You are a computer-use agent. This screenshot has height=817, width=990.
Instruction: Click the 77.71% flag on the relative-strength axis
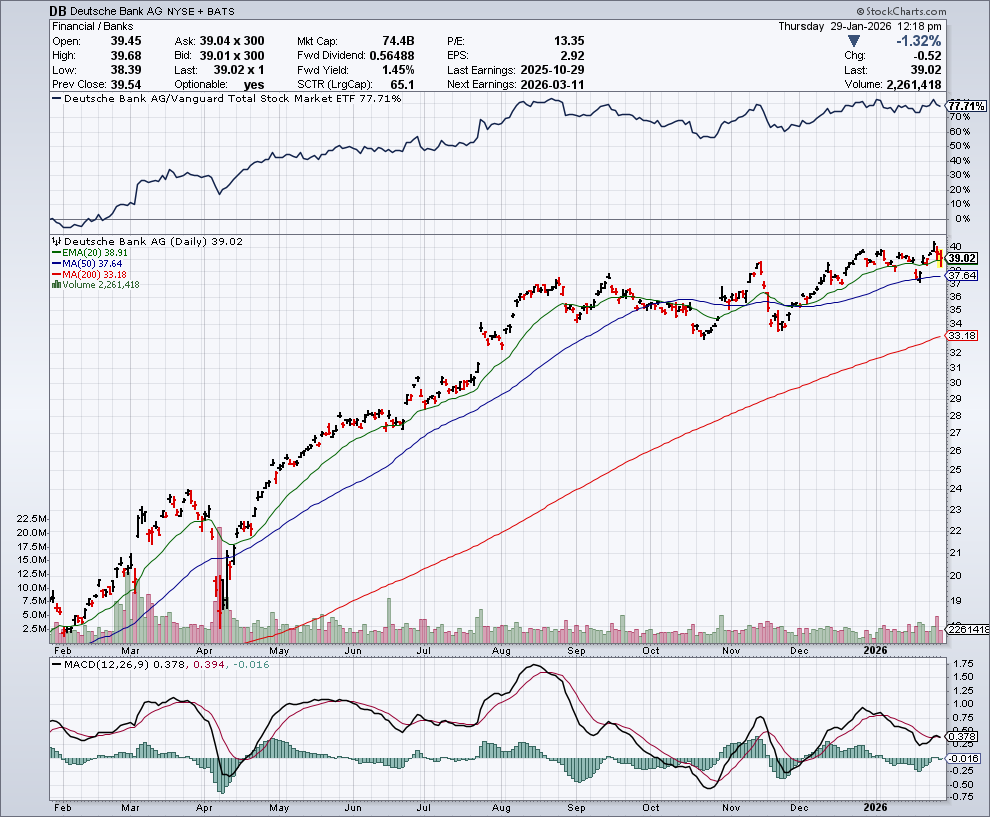click(967, 105)
